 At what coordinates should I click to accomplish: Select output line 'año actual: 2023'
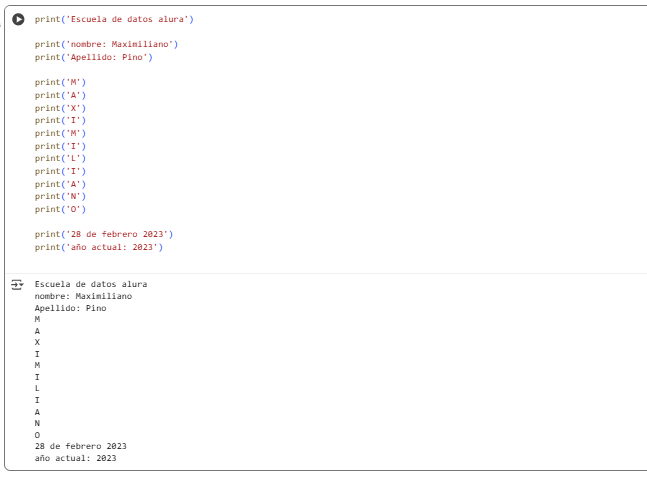(x=76, y=458)
